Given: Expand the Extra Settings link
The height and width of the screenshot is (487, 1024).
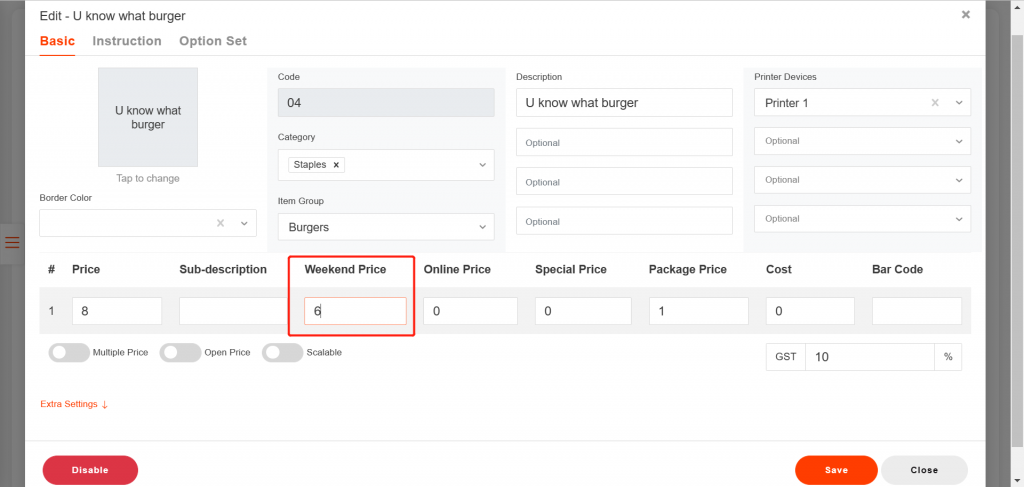Looking at the screenshot, I should 74,404.
